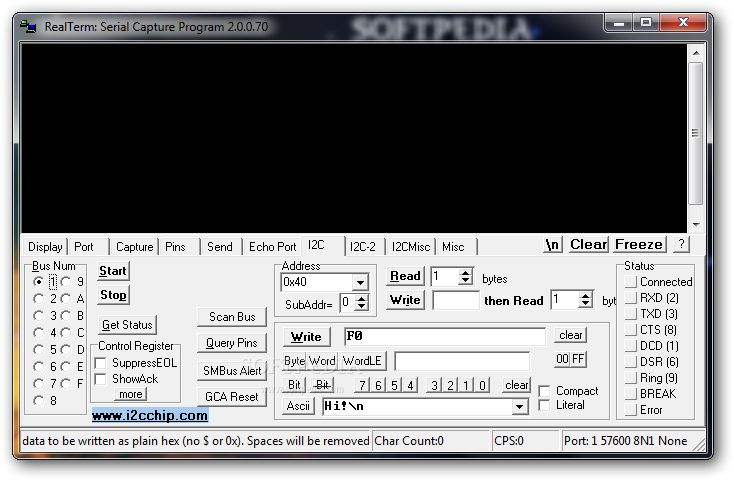Increase the Read bytes count
Screen dimensions: 734x480
[x=465, y=273]
